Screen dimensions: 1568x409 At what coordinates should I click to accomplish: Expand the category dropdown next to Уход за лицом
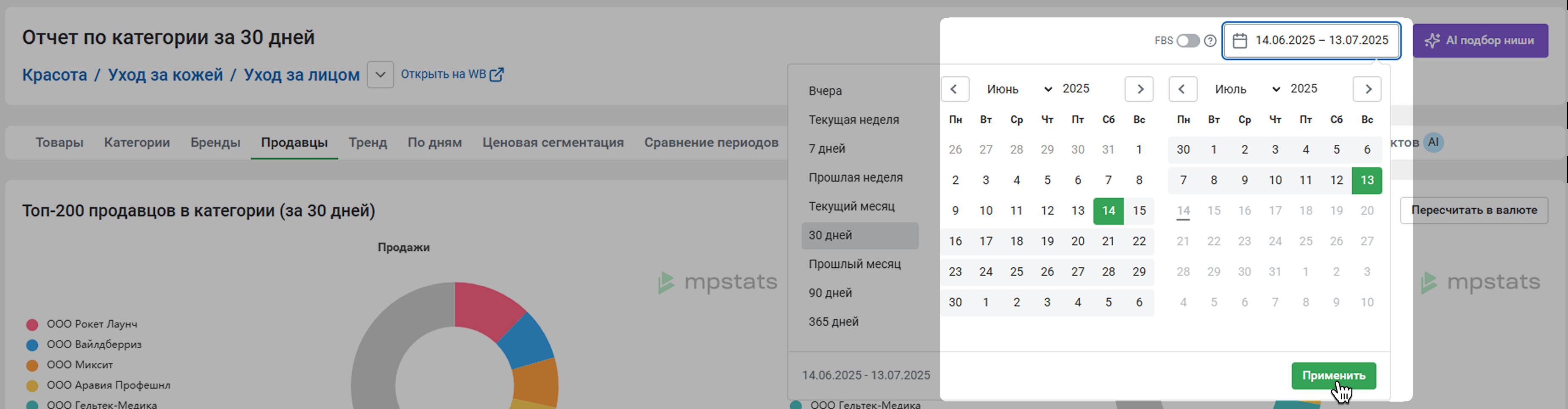click(381, 75)
